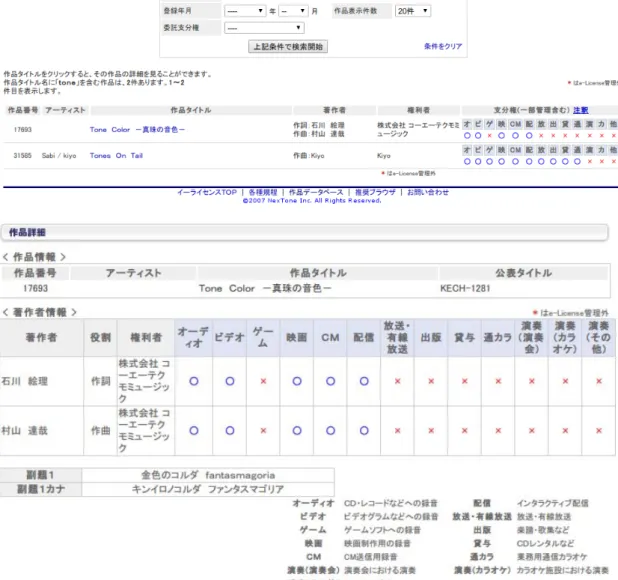Click the 条件をクリア link
Screen dimensions: 618x580
(x=443, y=46)
